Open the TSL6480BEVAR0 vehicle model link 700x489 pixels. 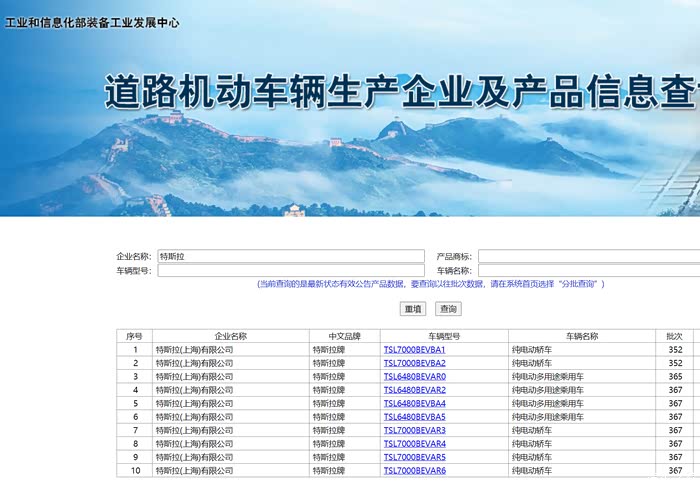pos(414,377)
